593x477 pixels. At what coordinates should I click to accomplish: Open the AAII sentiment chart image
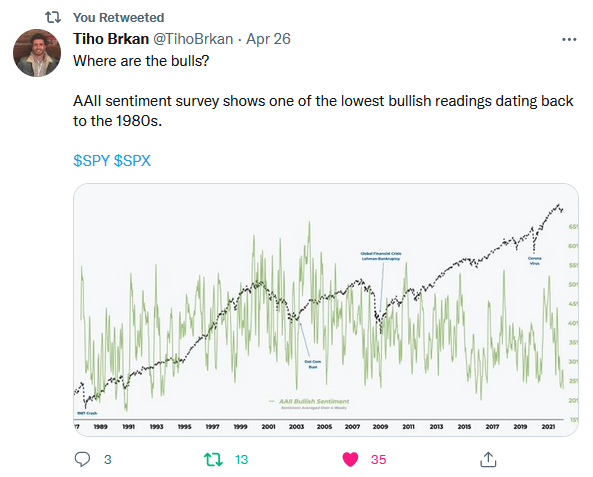coord(326,310)
